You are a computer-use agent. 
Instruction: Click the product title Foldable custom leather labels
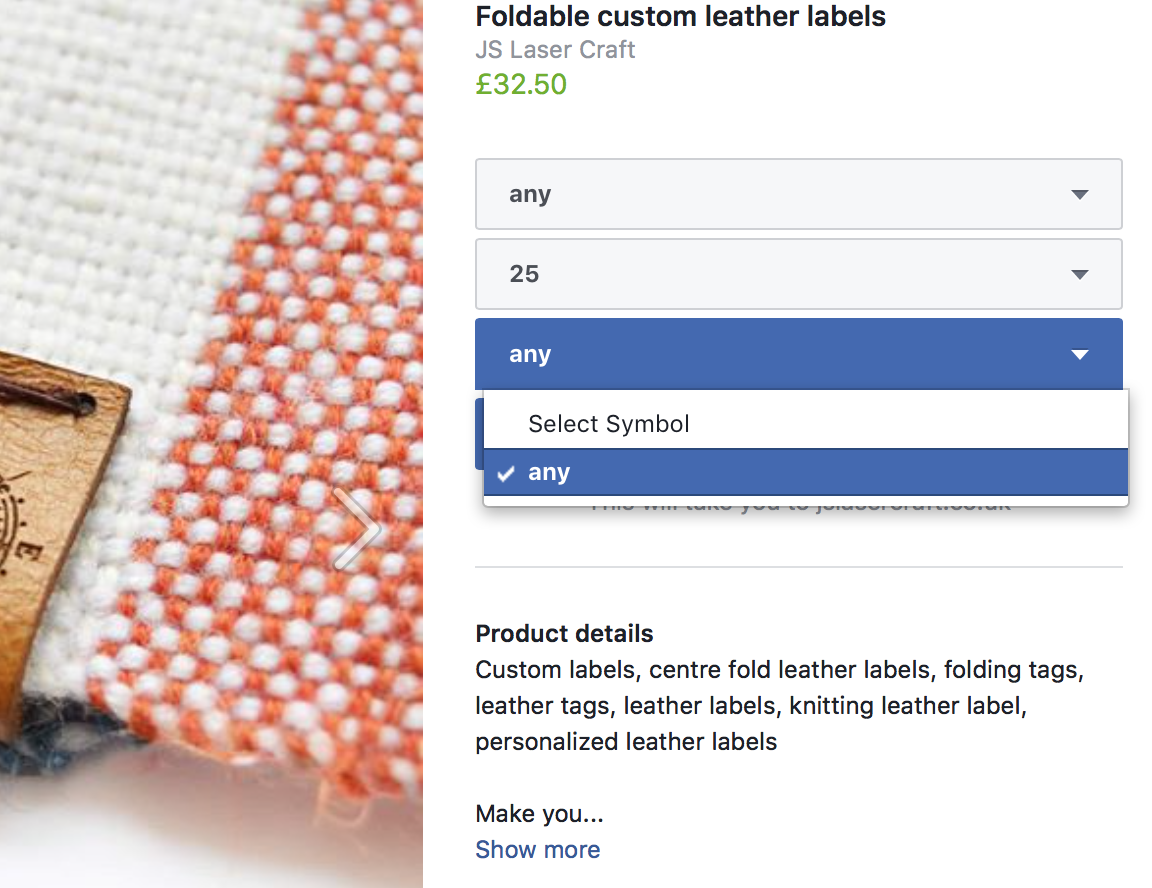click(680, 16)
